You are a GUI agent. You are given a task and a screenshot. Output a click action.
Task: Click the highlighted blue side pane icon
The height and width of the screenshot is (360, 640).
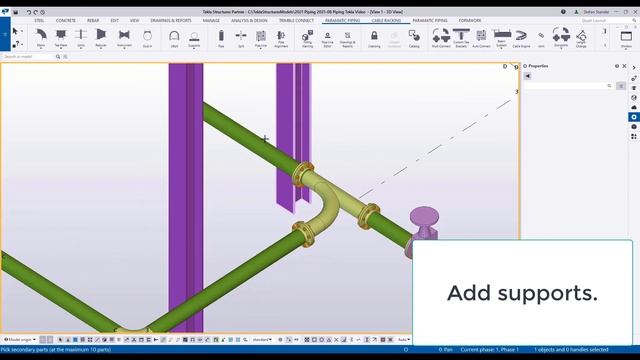[x=633, y=117]
